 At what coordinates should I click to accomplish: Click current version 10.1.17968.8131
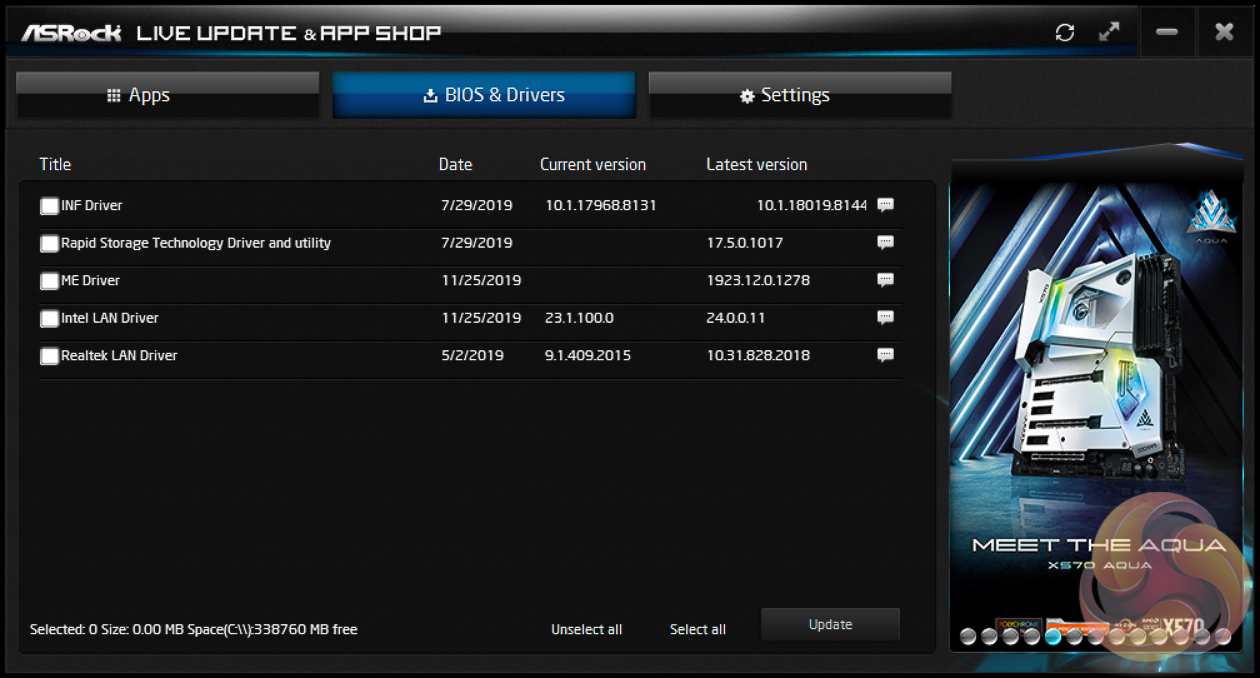click(601, 205)
